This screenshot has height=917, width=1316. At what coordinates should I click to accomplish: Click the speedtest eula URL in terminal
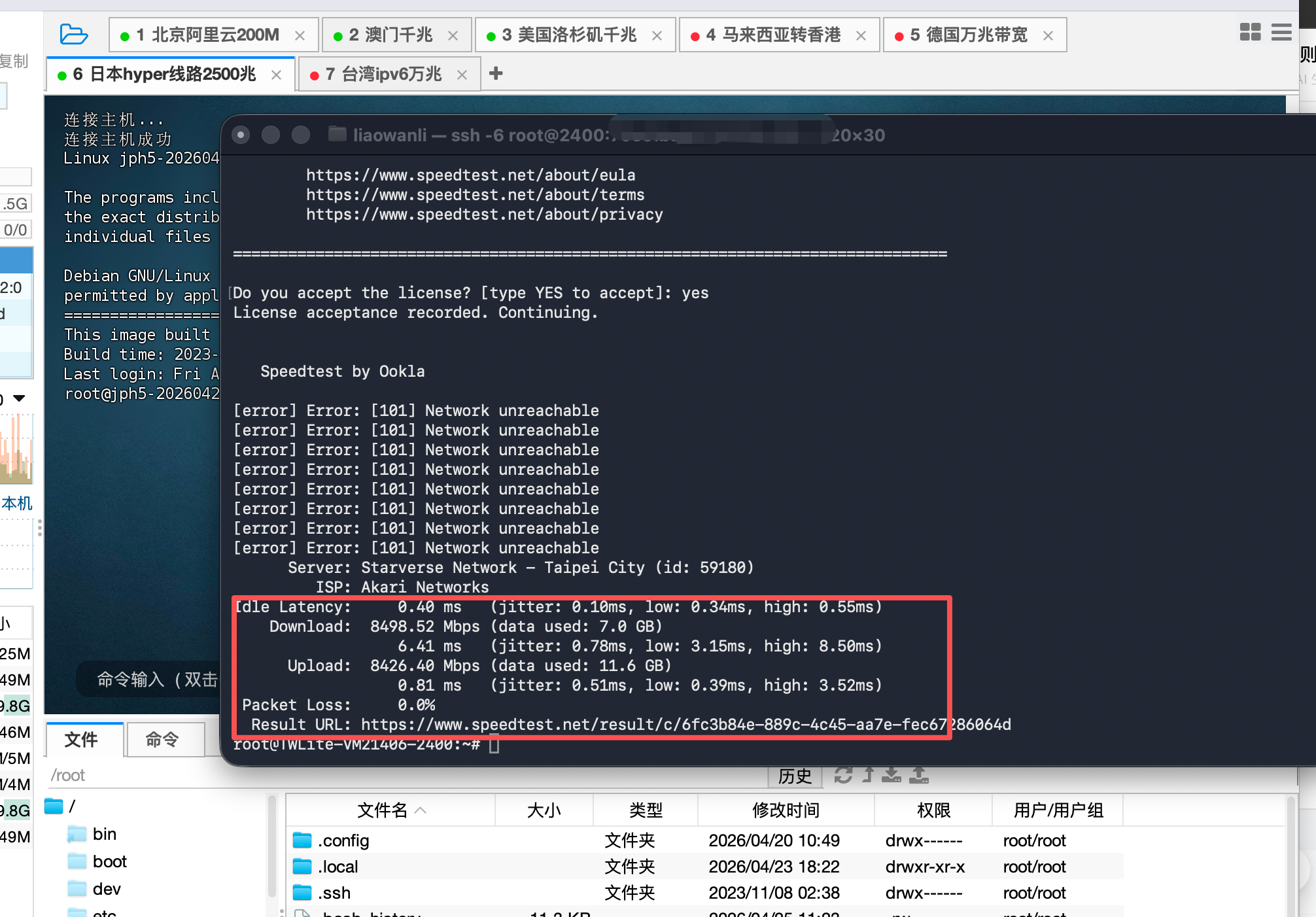click(471, 175)
